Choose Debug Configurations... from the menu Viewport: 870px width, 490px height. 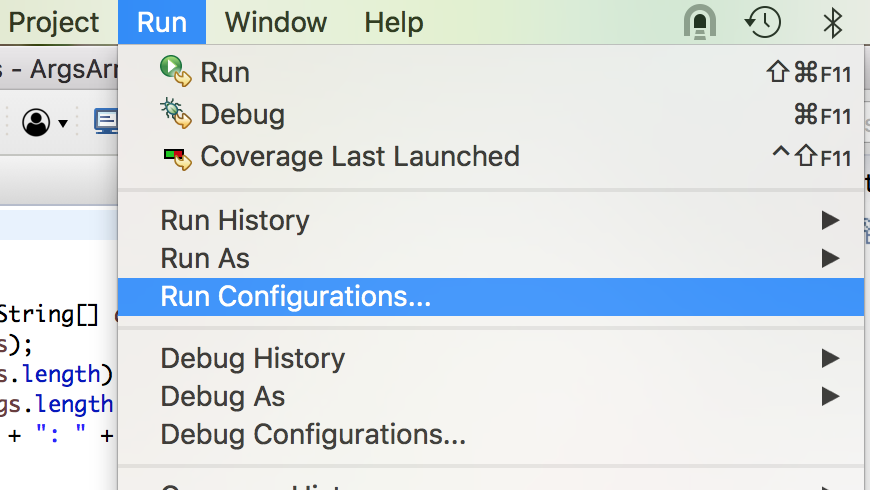[x=312, y=435]
